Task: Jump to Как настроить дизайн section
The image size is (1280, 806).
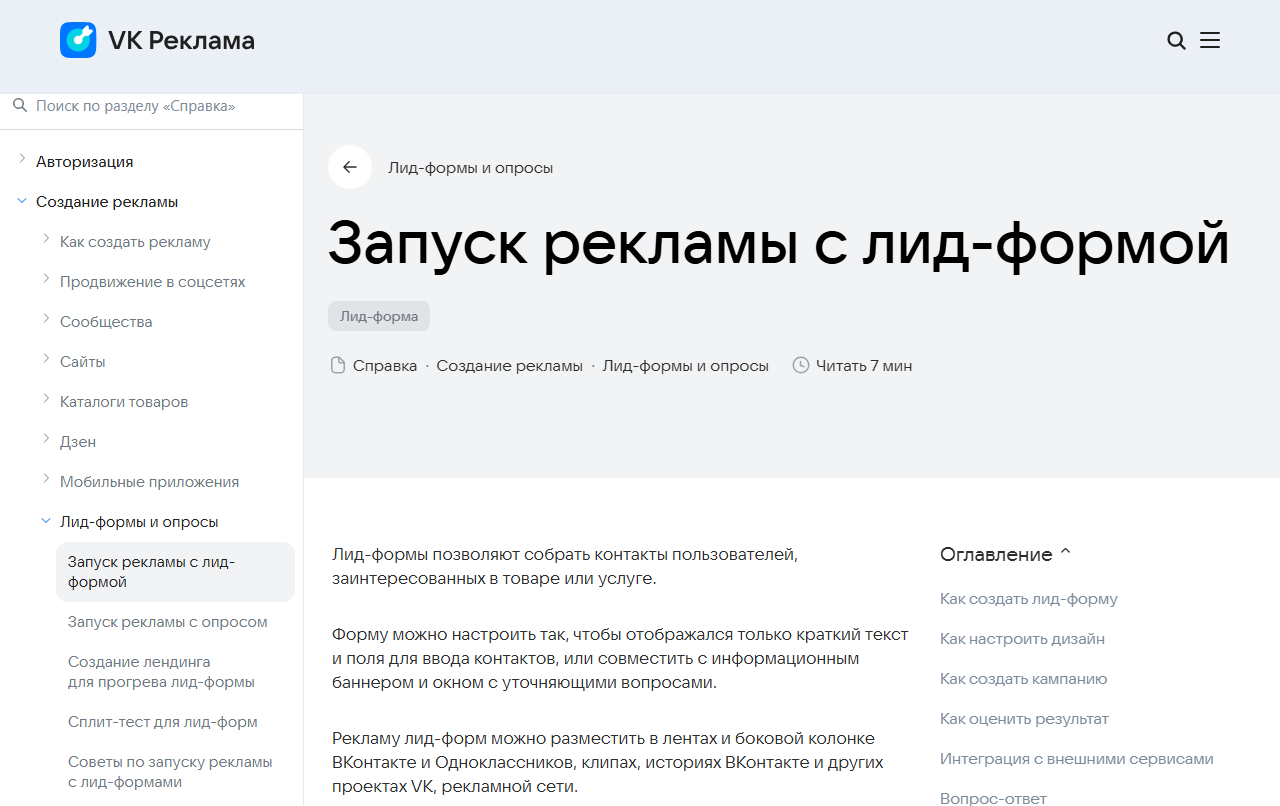Action: [x=1022, y=639]
